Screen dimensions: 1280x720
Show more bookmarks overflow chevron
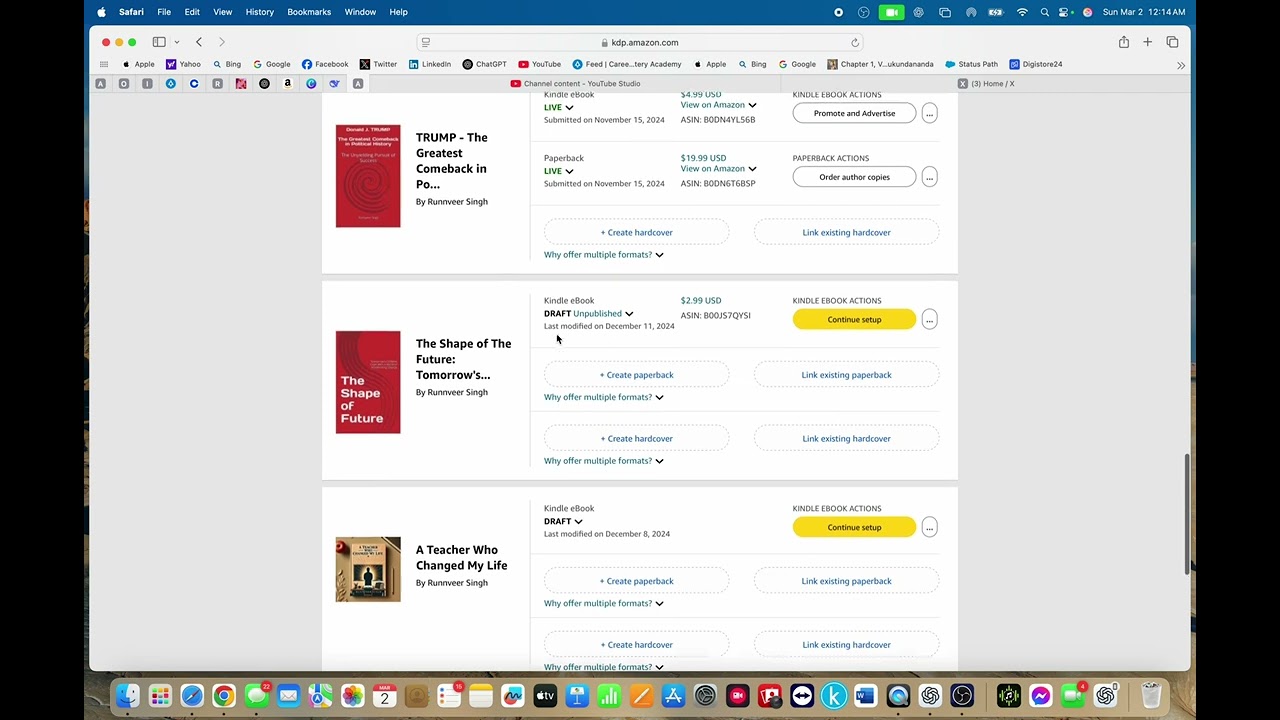1181,65
